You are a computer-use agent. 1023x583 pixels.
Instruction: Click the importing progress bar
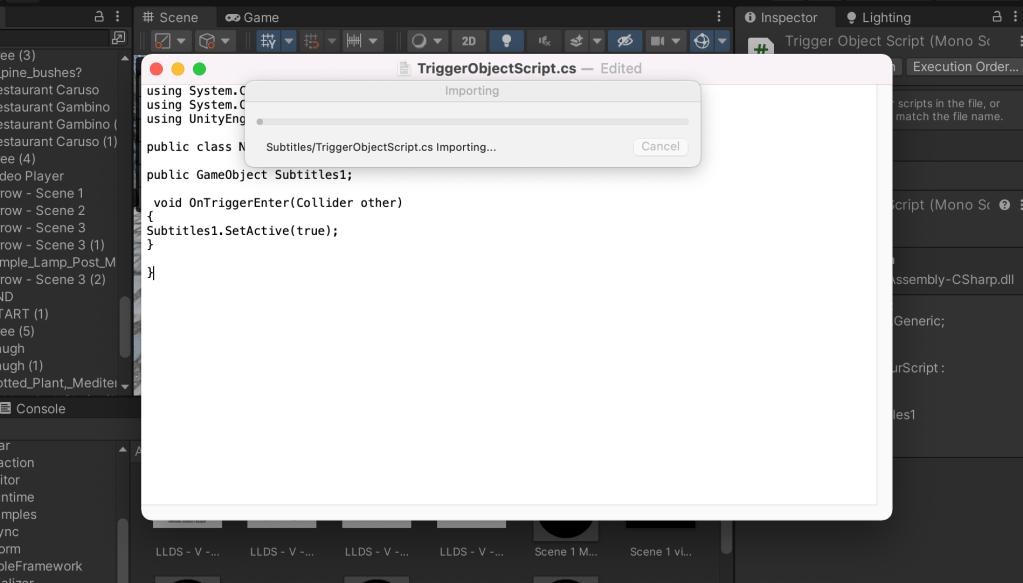tap(472, 121)
